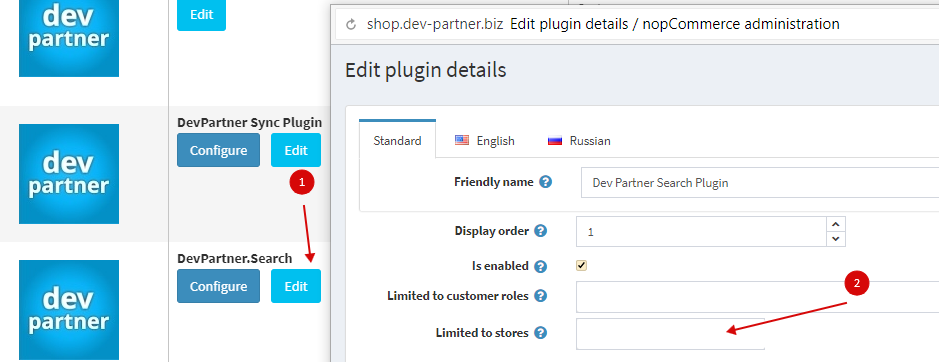The height and width of the screenshot is (362, 939).
Task: Focus the Display order number field
Action: (701, 231)
